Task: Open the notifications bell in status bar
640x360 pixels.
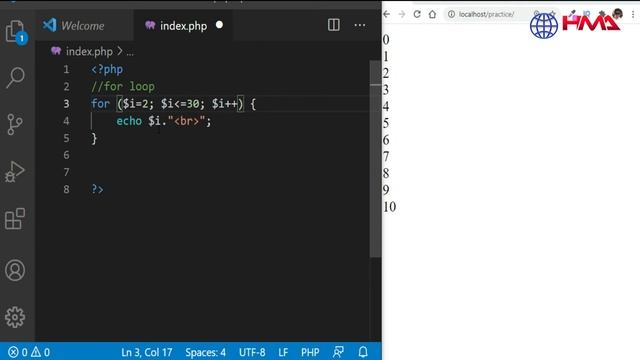Action: [363, 352]
